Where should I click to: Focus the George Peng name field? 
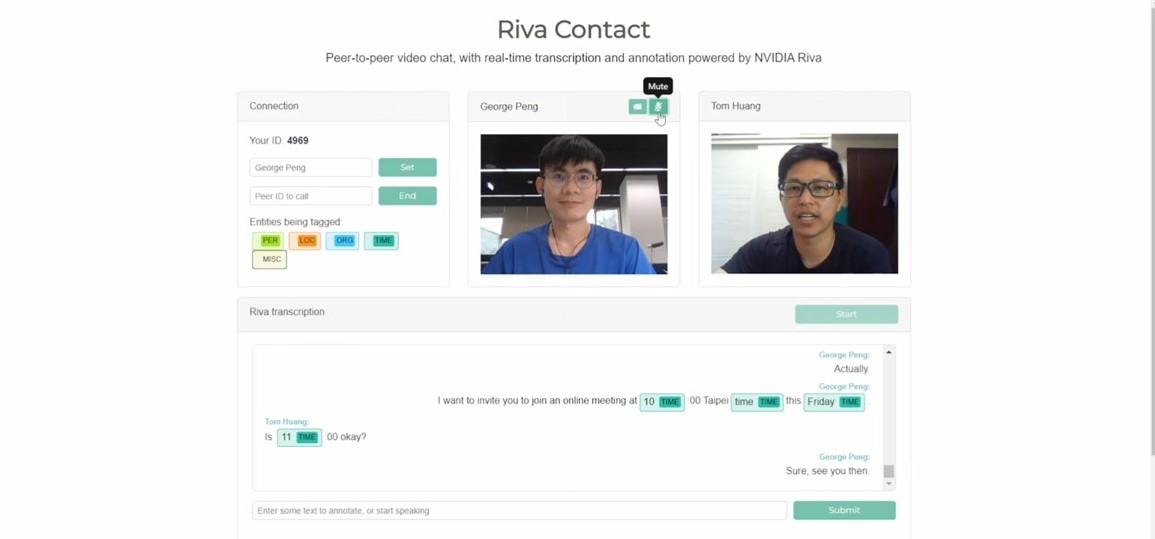311,167
